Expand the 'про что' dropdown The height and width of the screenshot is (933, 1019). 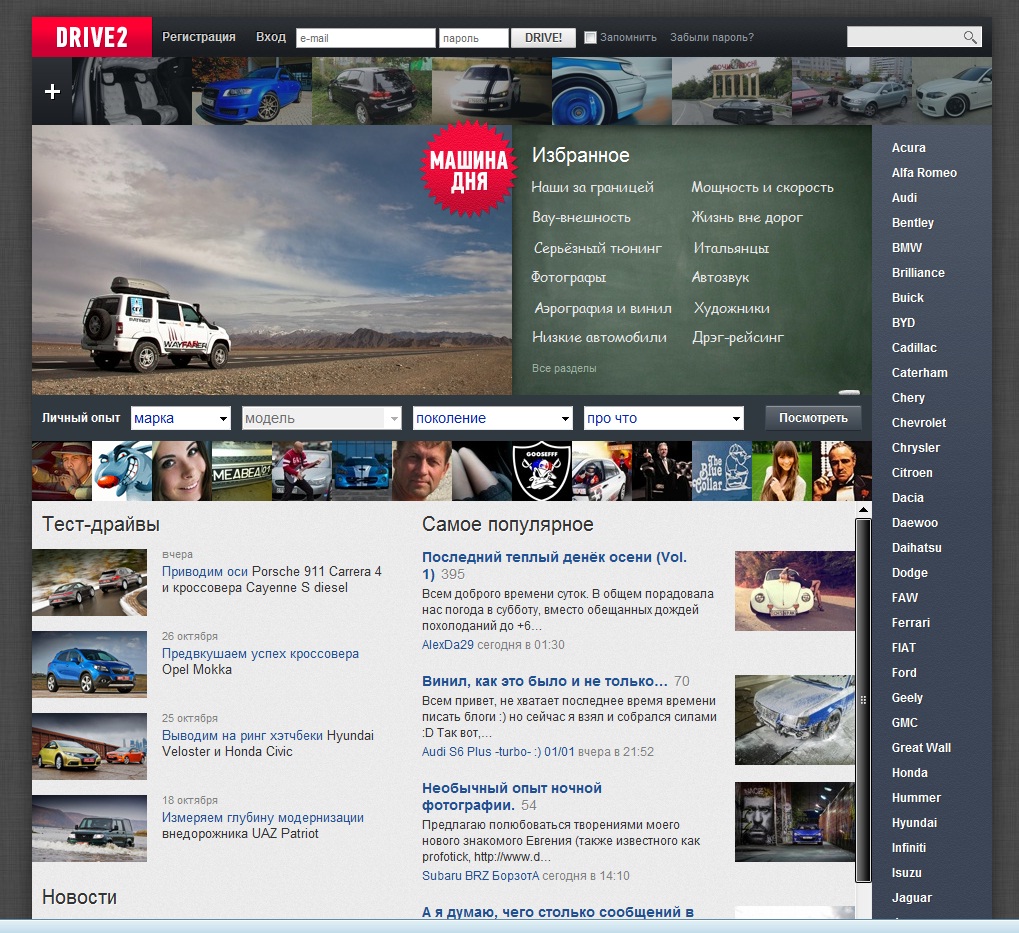[664, 418]
